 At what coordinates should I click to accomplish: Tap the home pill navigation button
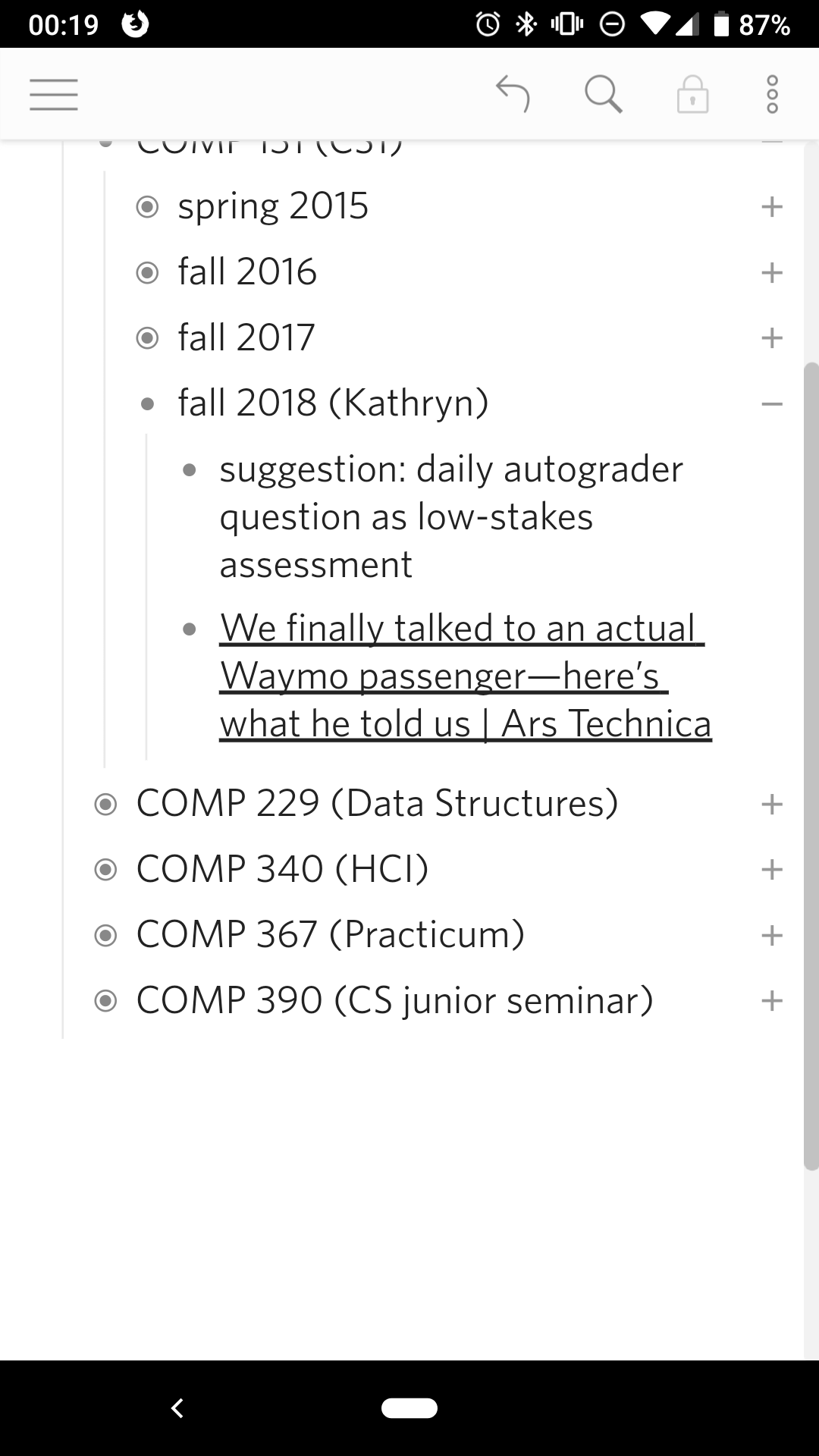[409, 1408]
